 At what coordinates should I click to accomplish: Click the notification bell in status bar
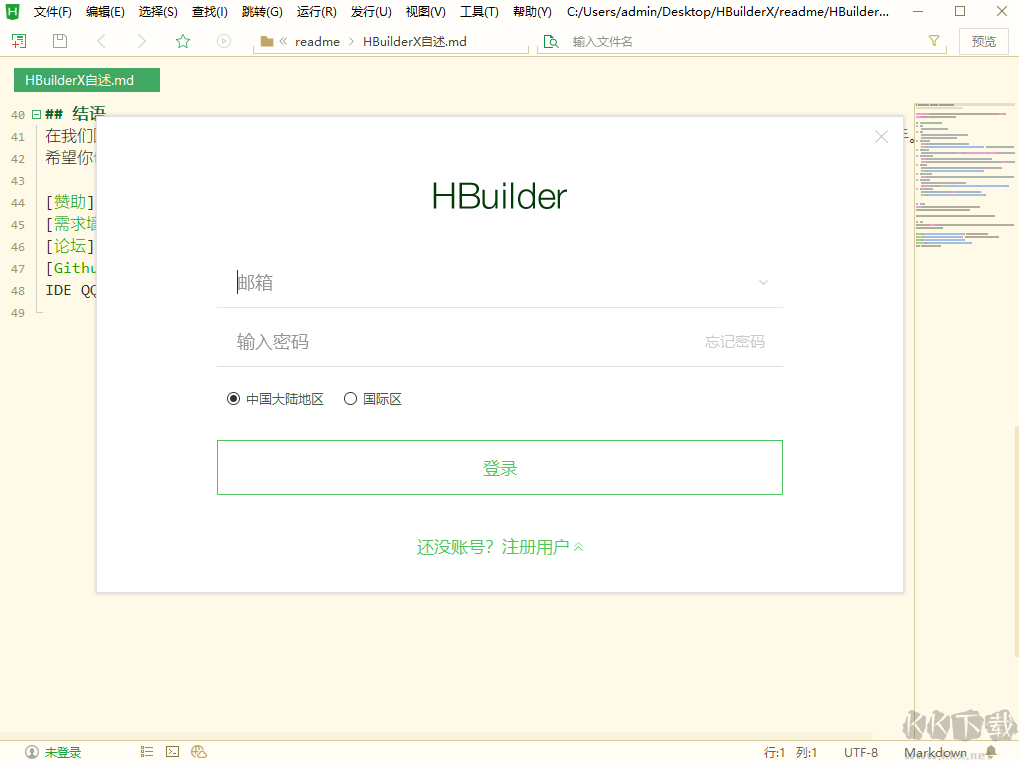point(991,752)
